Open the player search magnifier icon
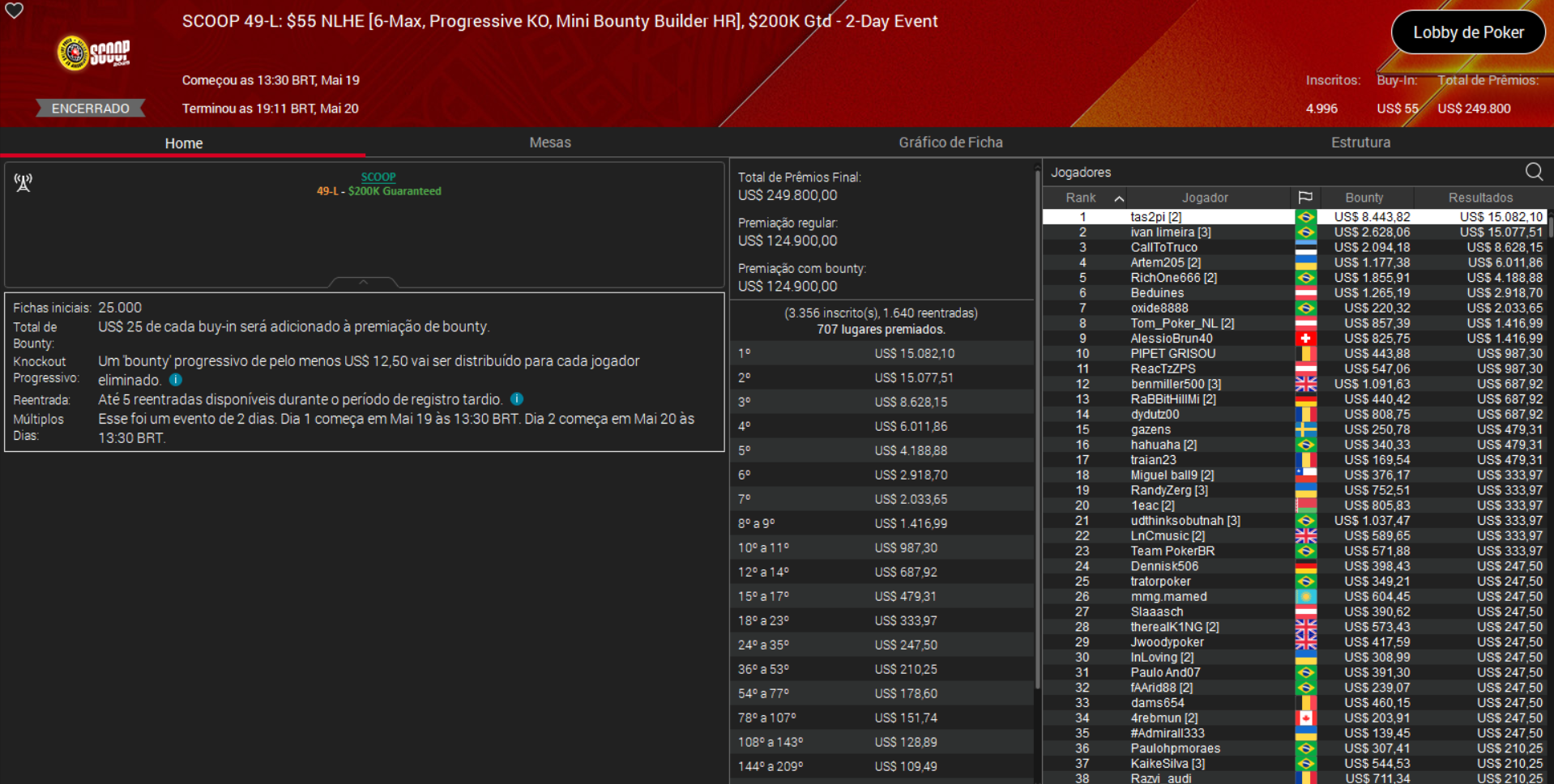Image resolution: width=1554 pixels, height=784 pixels. (1534, 172)
